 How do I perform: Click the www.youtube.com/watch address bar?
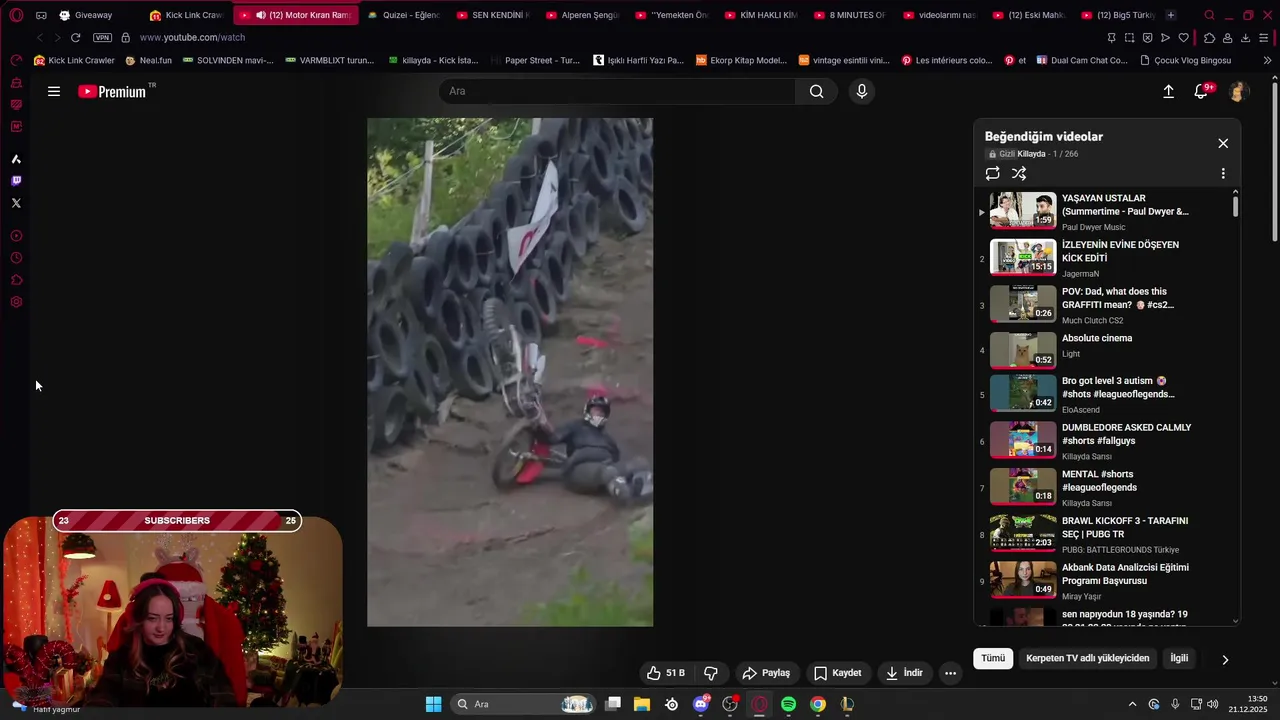tap(192, 38)
